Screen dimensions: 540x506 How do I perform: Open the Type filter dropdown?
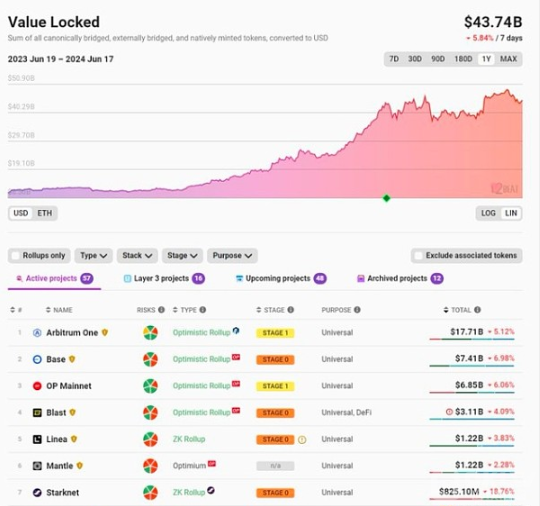94,256
